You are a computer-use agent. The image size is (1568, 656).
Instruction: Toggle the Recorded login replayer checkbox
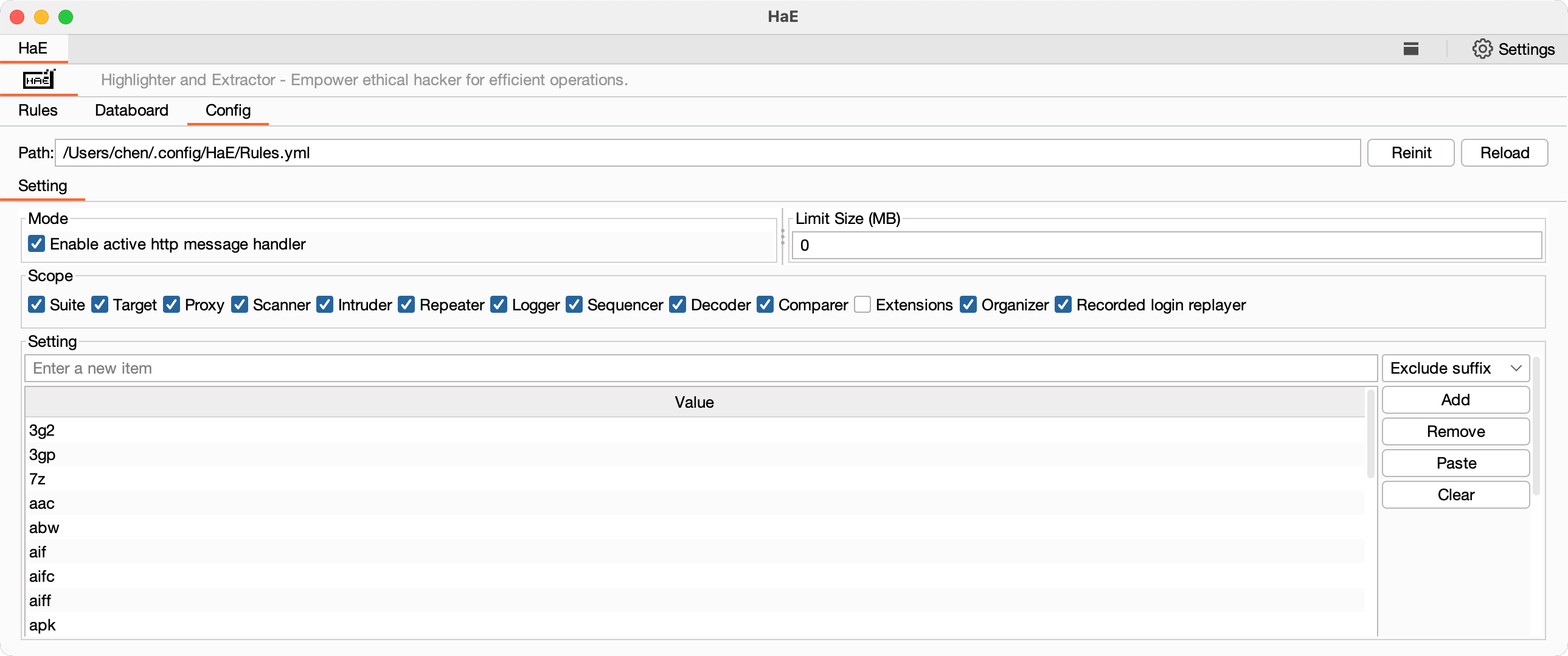pos(1063,304)
